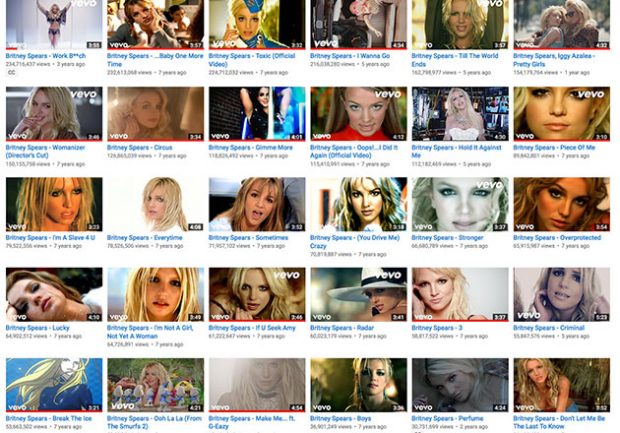Open Britney Spears - I Wanna Go link
Screen dimensions: 620x433
(350, 56)
